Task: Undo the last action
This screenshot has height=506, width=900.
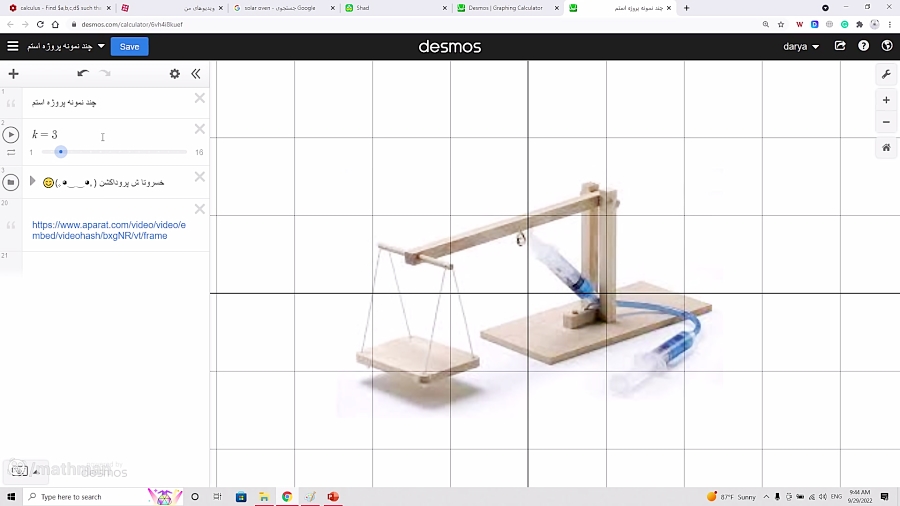Action: [83, 73]
